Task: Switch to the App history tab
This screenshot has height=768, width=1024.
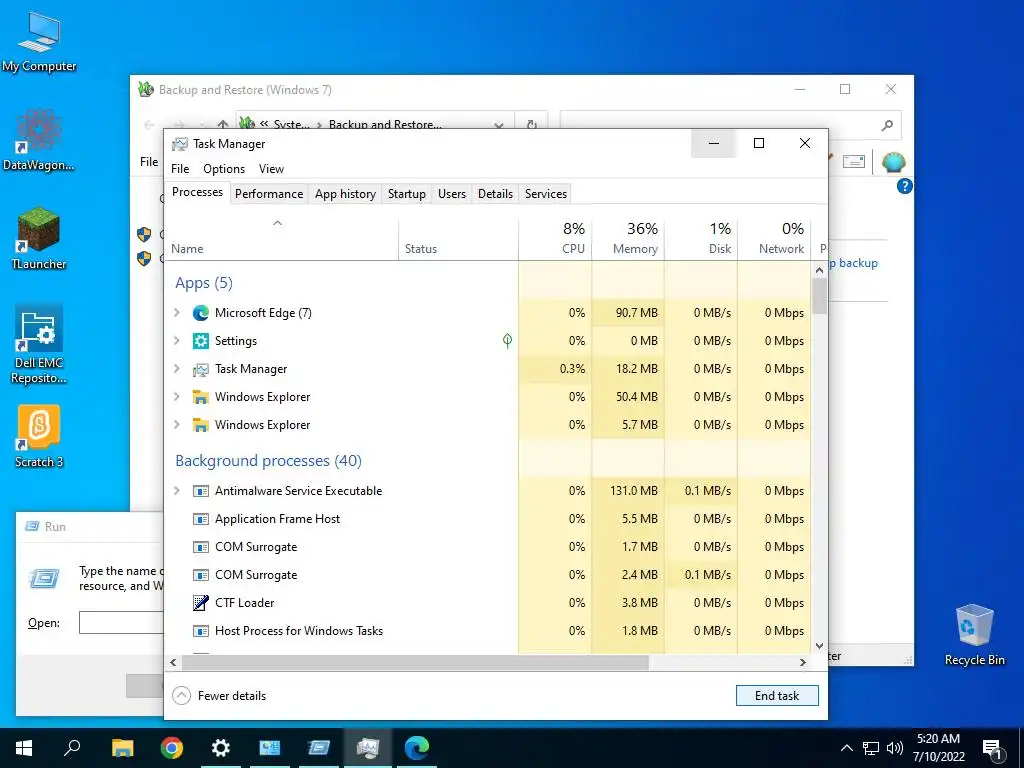Action: pos(345,194)
